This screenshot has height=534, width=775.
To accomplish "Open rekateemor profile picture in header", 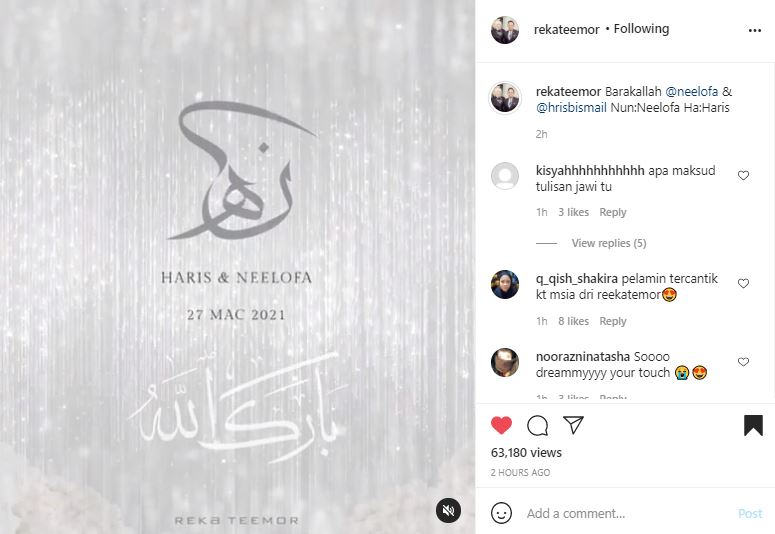I will click(505, 30).
